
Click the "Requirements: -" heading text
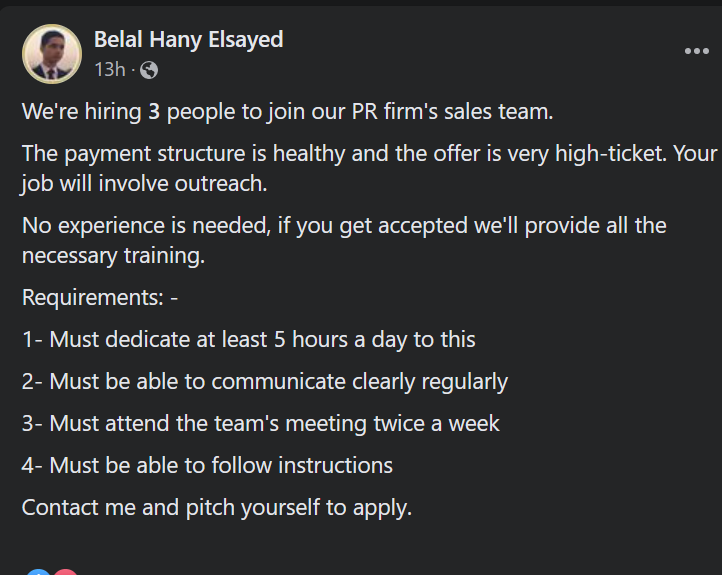(100, 297)
